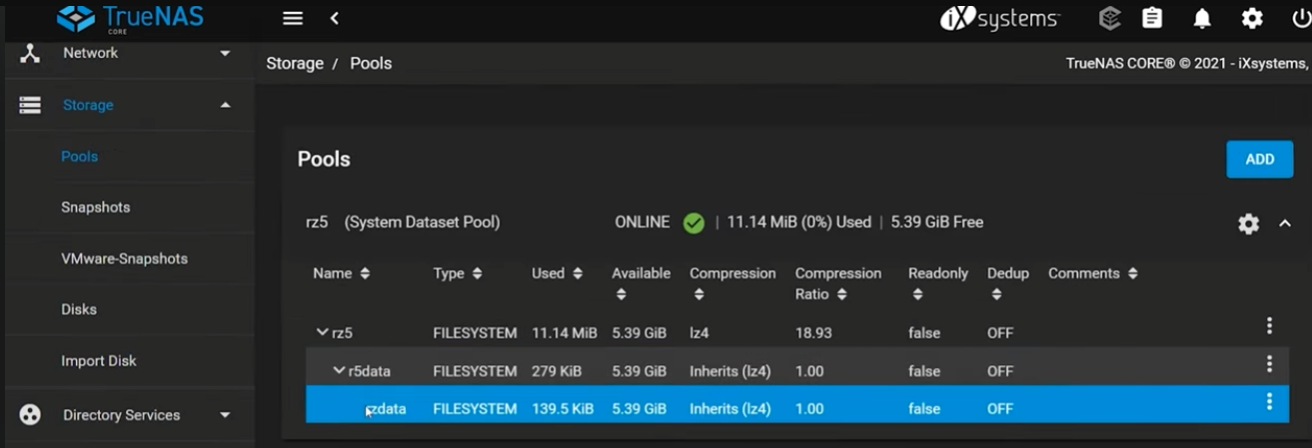Click the blue ADD button

1260,159
